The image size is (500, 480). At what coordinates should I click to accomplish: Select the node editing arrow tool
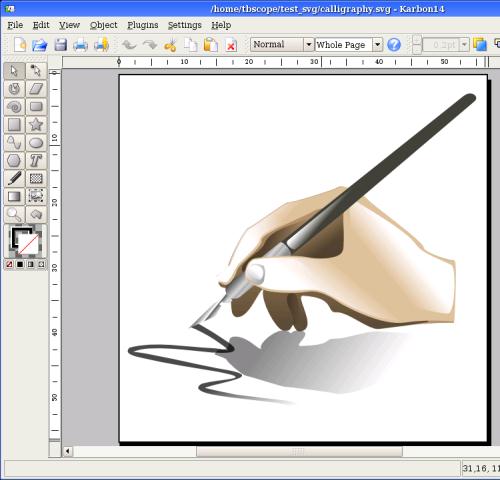coord(36,71)
